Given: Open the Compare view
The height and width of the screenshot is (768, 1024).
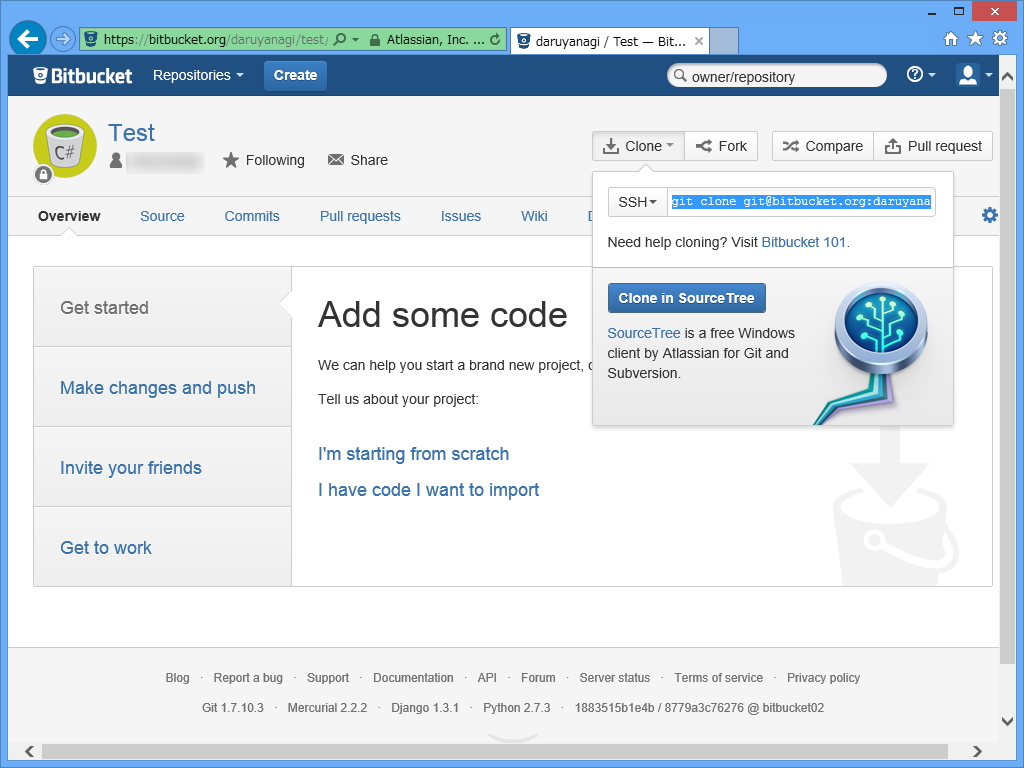Looking at the screenshot, I should point(822,145).
